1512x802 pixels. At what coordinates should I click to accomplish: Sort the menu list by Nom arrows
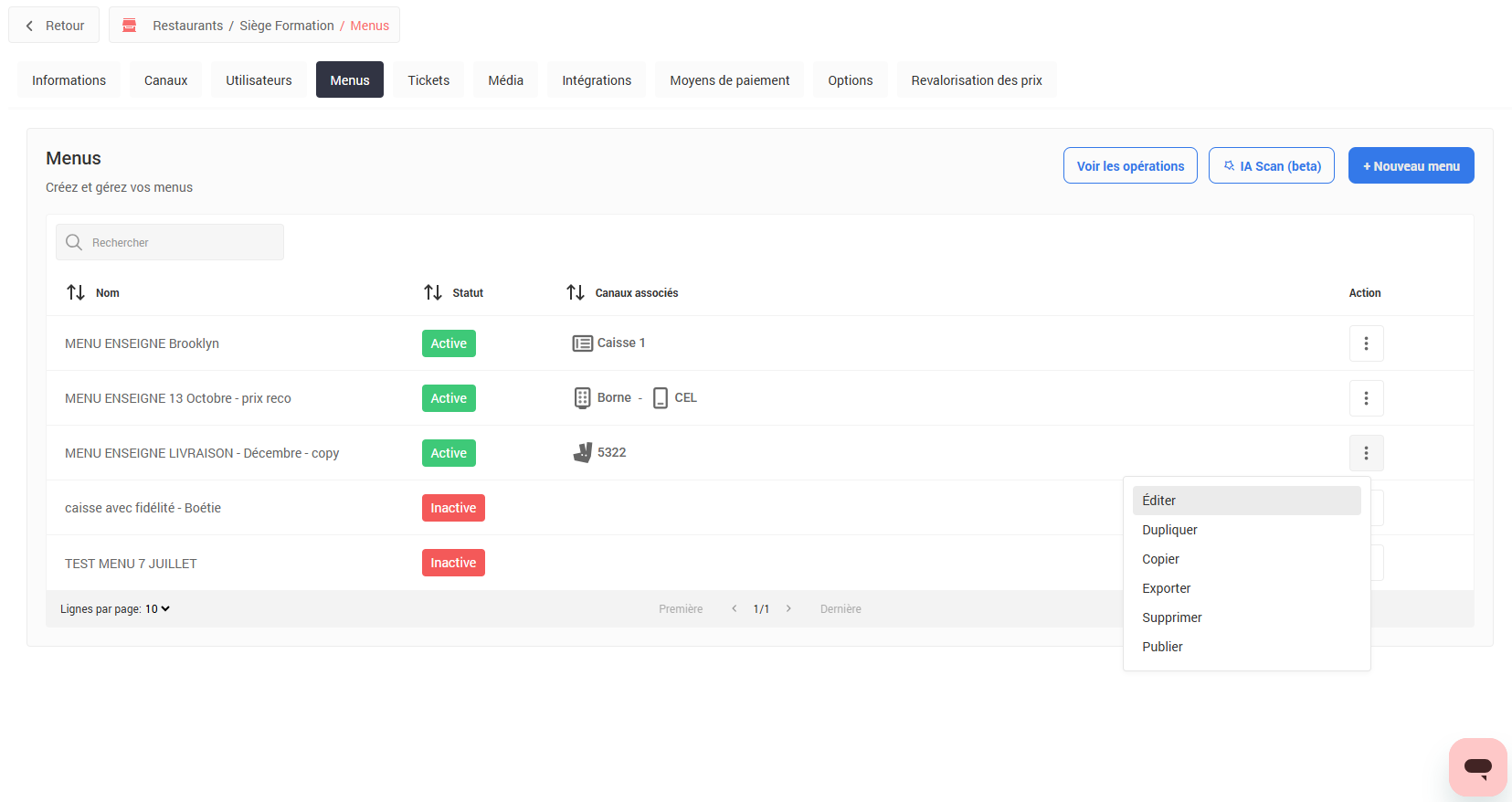(x=76, y=292)
